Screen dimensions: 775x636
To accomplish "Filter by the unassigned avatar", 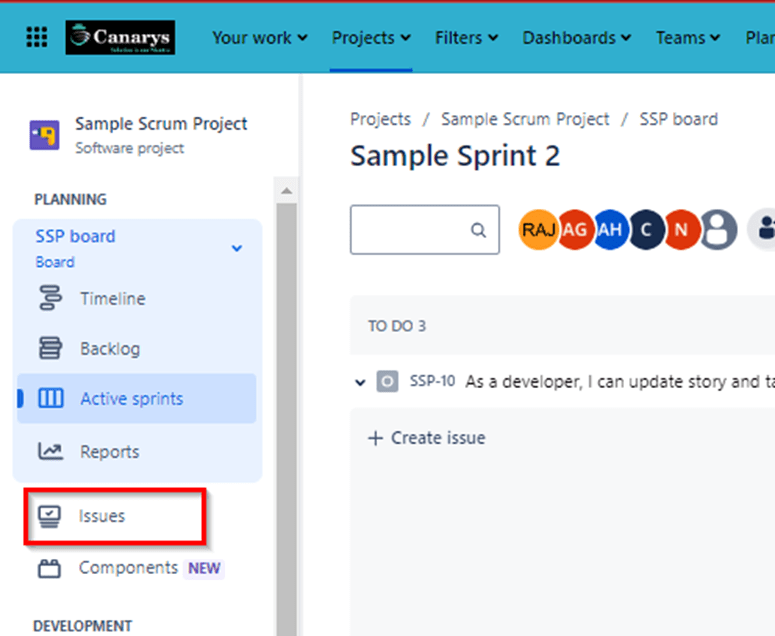I will 718,229.
